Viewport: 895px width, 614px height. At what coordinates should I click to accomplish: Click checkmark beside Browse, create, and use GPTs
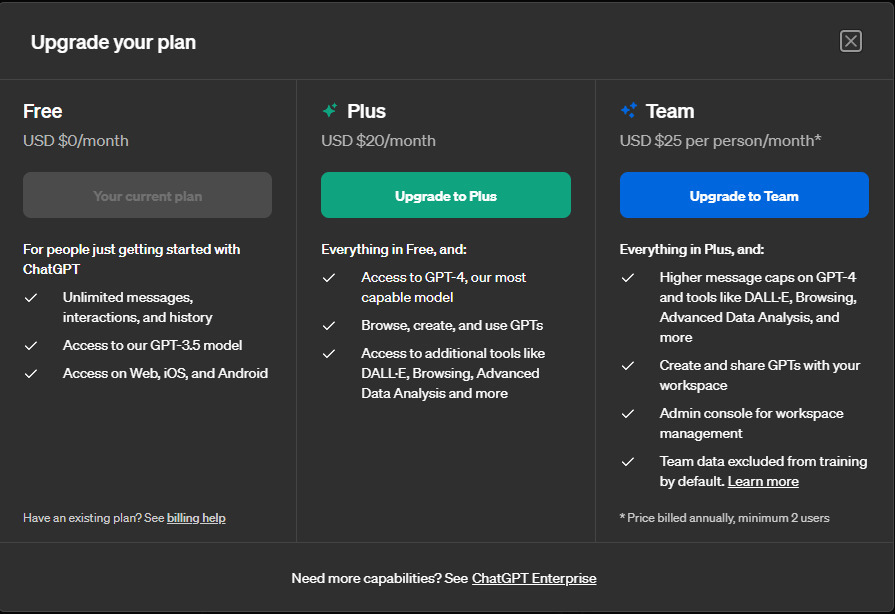tap(329, 326)
